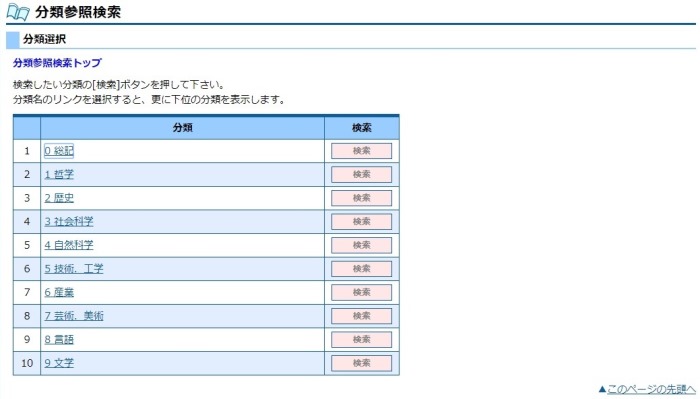Click 検索 button for 1 哲学 row
Viewport: 700px width, 399px height.
[362, 175]
